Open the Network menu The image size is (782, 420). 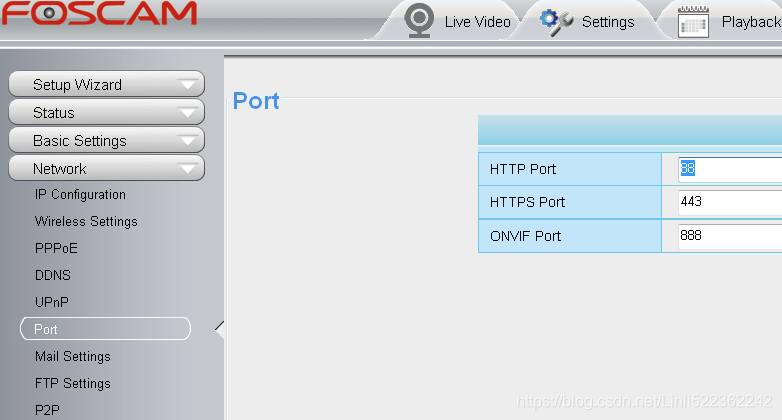pyautogui.click(x=107, y=168)
